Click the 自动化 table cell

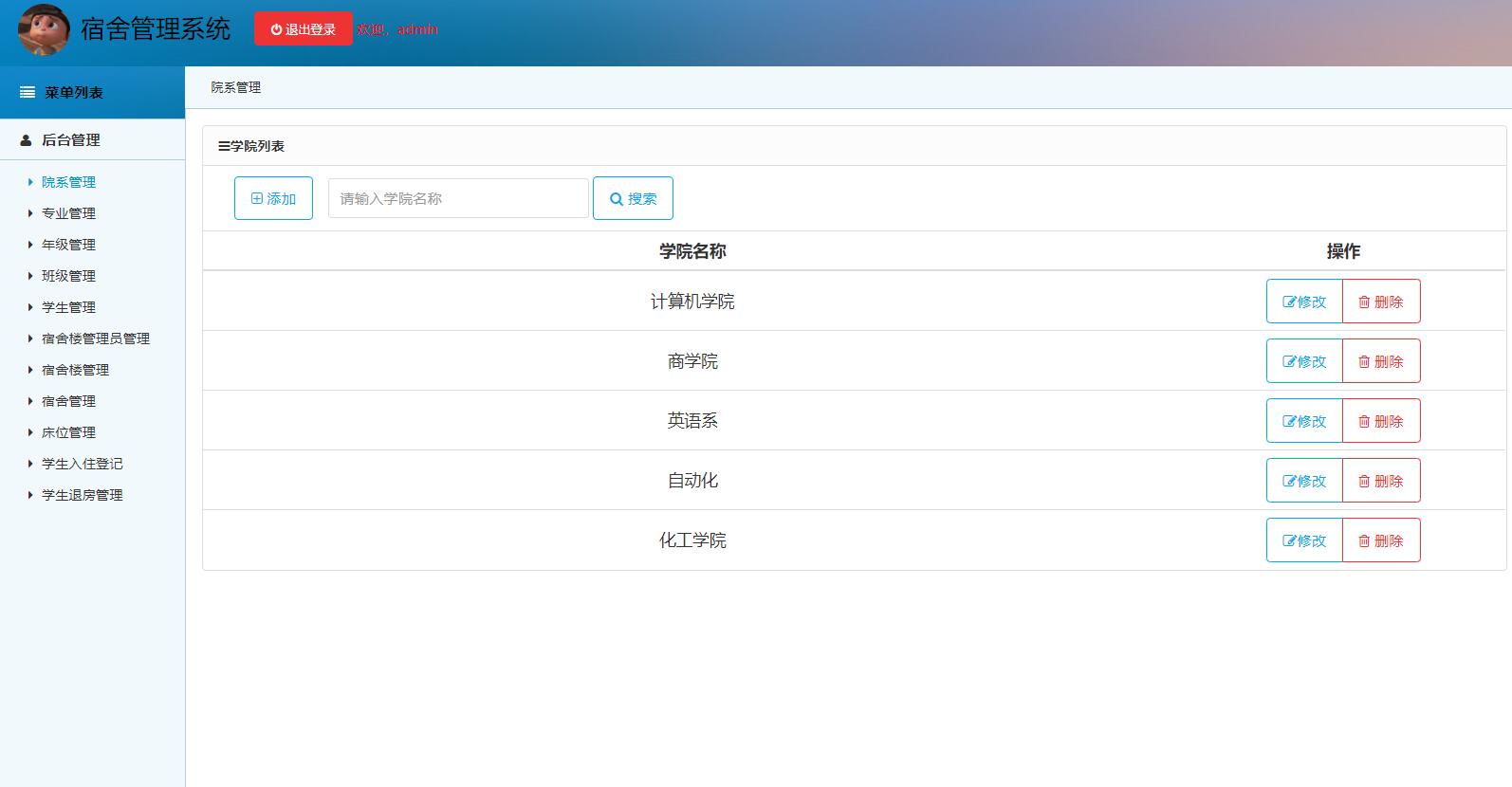(x=692, y=481)
